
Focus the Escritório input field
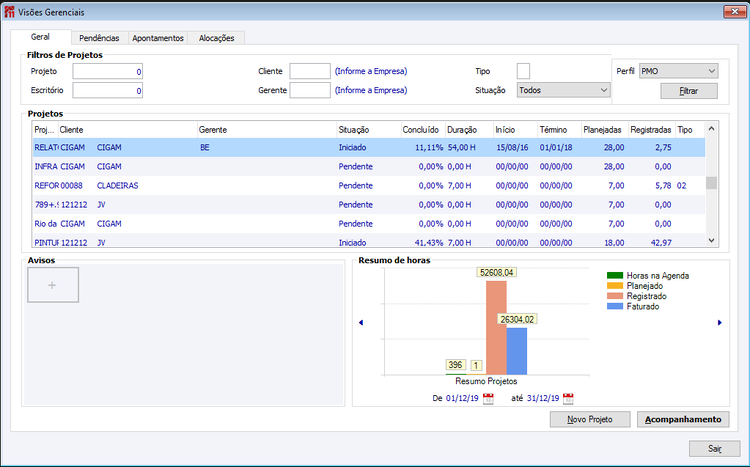tap(108, 90)
